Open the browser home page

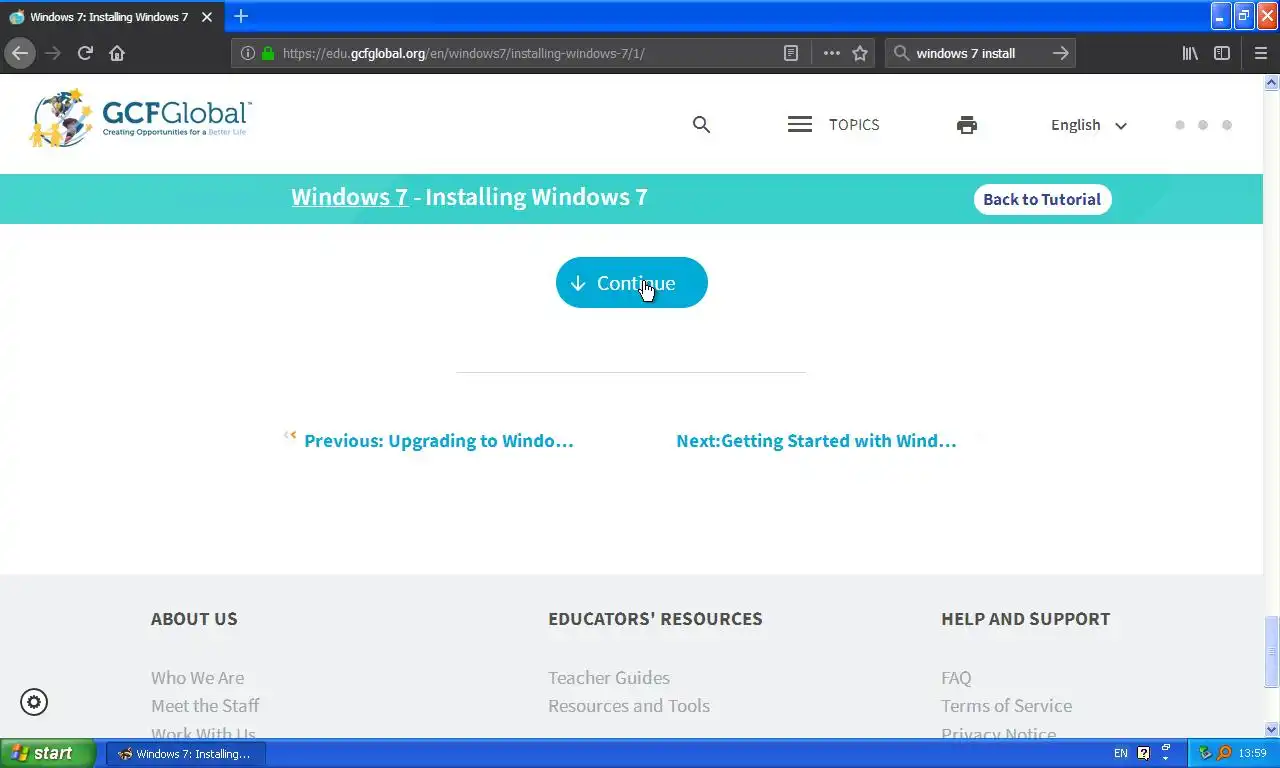(117, 53)
